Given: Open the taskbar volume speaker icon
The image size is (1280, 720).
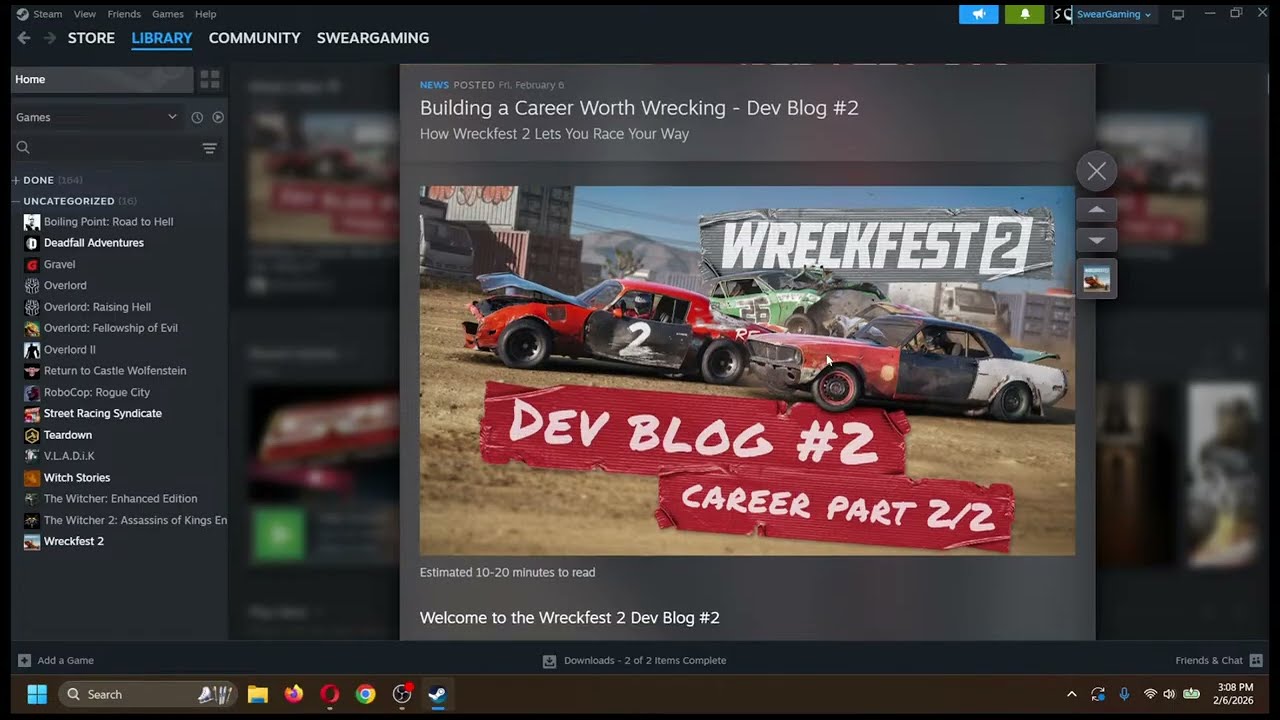Looking at the screenshot, I should pos(1169,694).
